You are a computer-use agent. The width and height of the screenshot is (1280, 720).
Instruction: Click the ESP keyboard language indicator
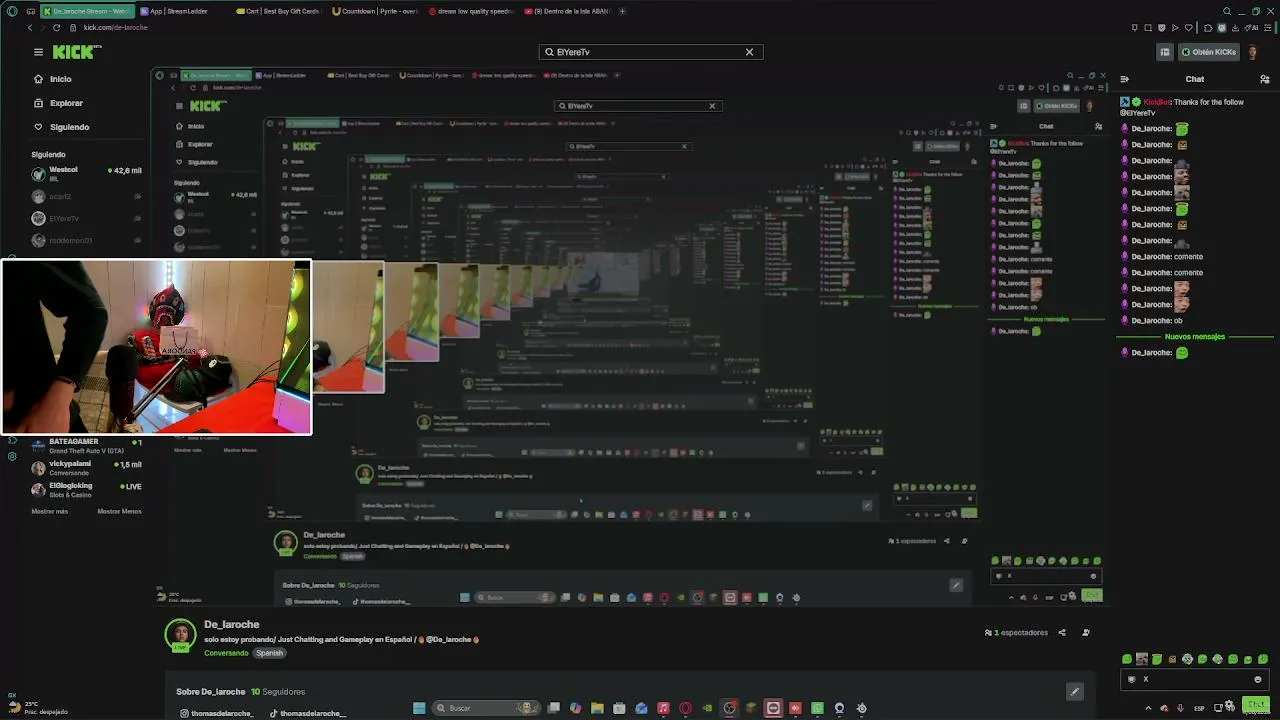click(1200, 708)
